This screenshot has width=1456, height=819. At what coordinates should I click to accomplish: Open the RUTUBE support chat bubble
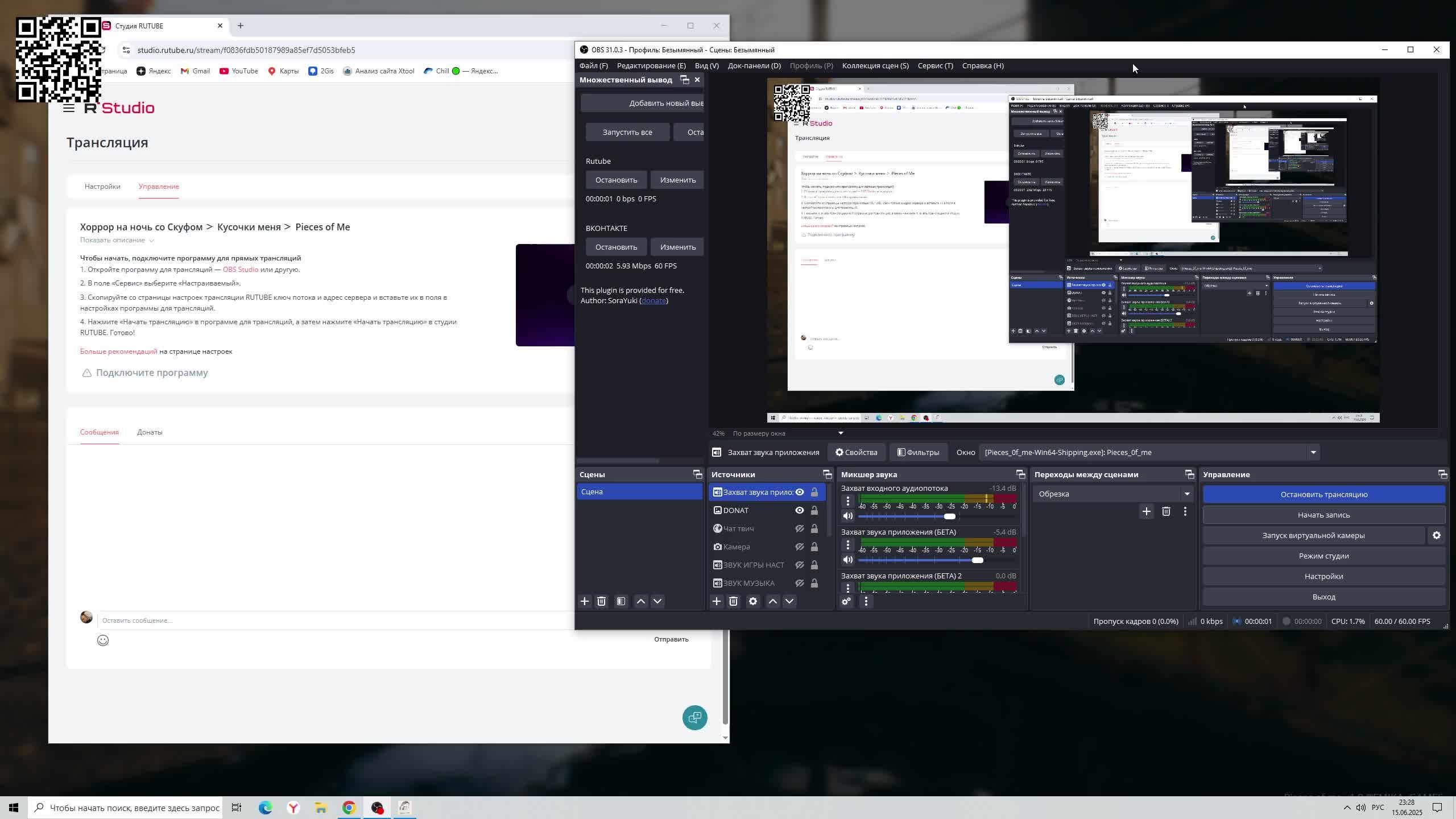pyautogui.click(x=695, y=718)
